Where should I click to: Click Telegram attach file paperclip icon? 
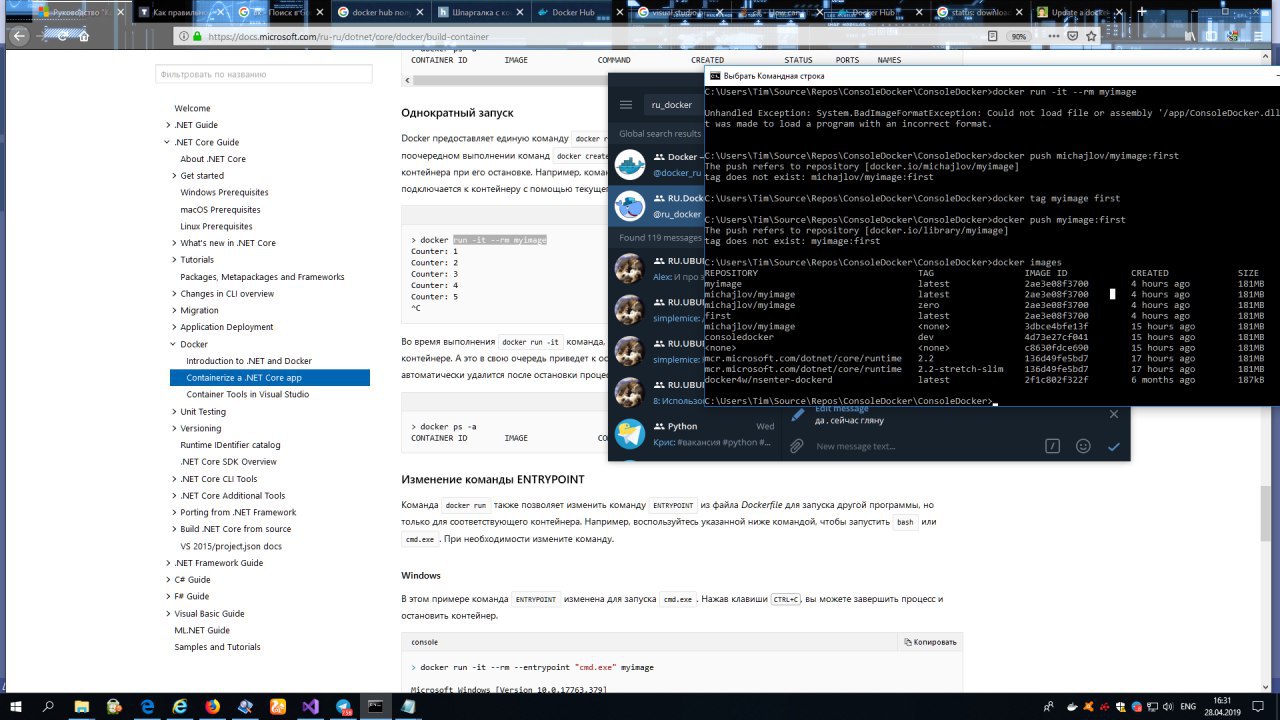tap(797, 446)
